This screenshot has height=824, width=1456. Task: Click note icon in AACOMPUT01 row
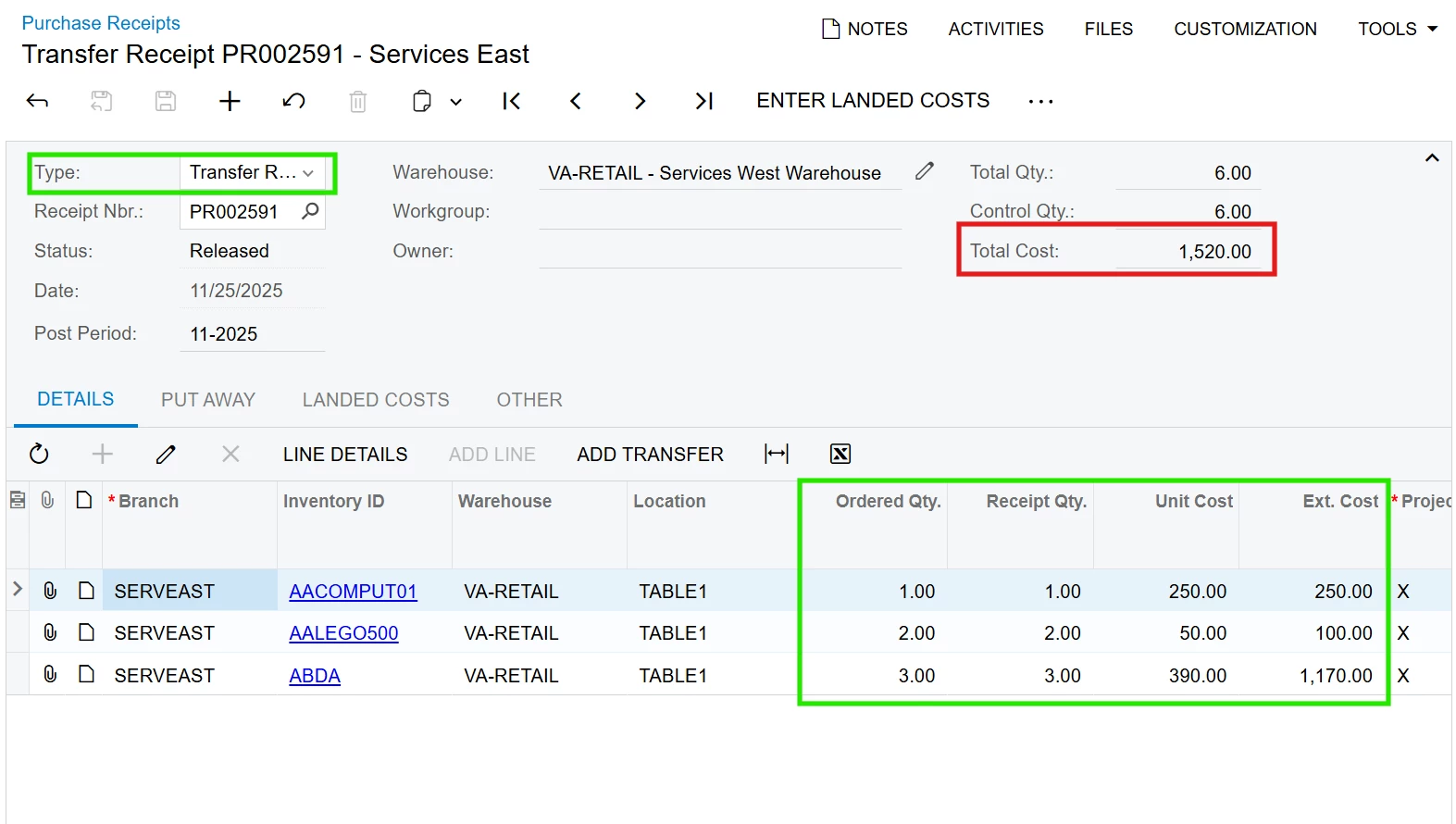[x=86, y=591]
